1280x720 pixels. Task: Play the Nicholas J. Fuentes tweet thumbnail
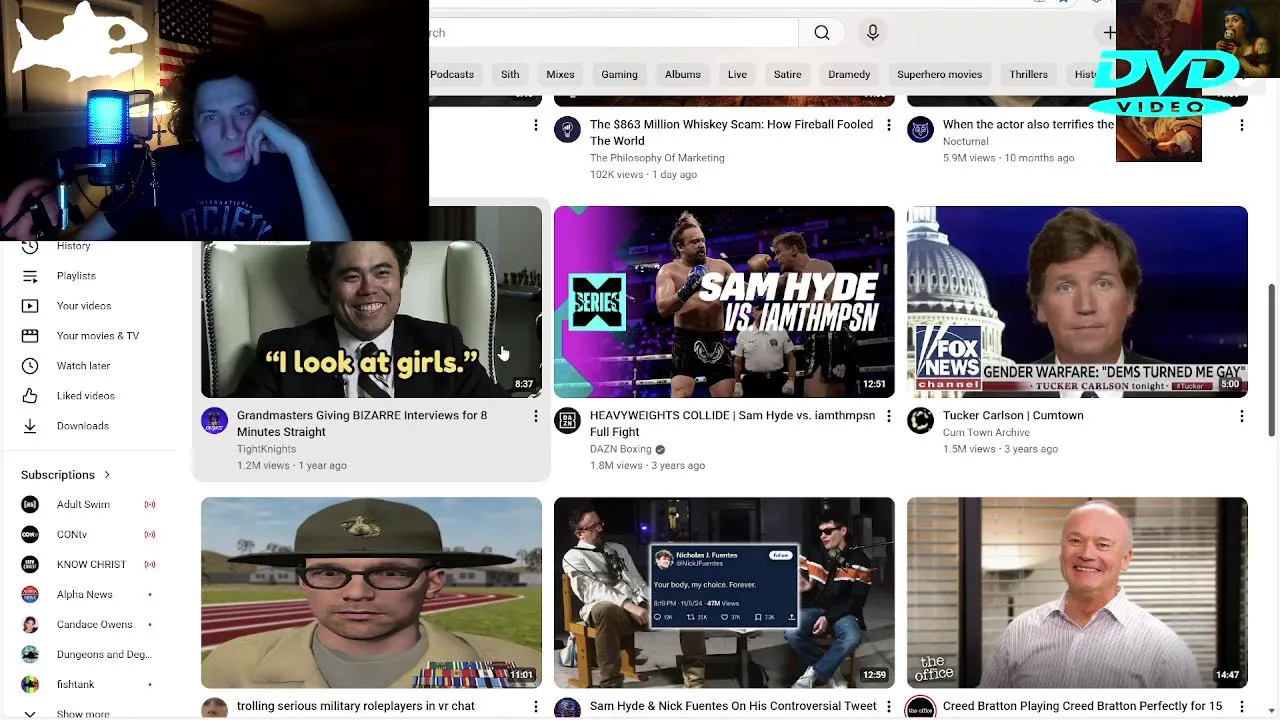pos(724,592)
